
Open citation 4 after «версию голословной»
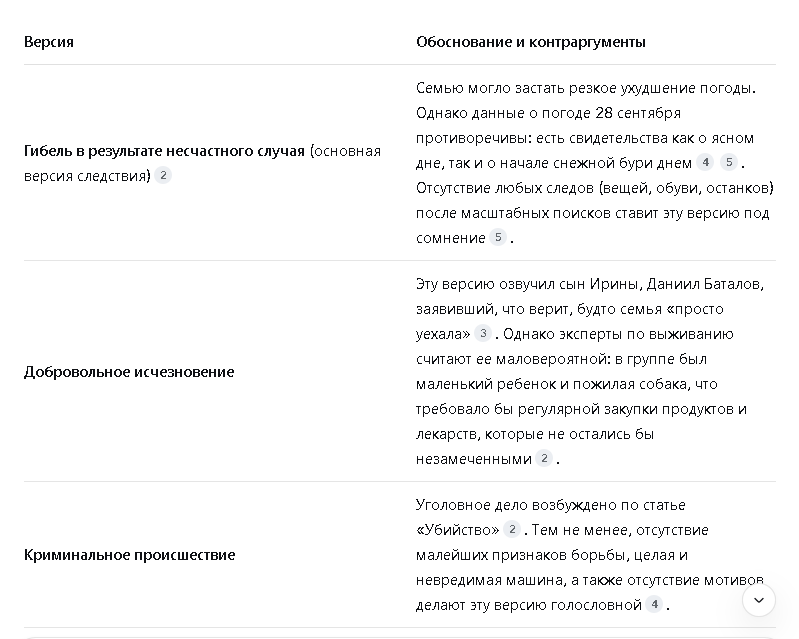(x=654, y=605)
